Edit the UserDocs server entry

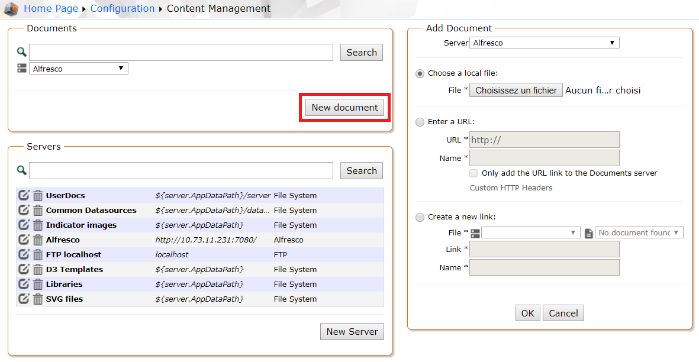[x=23, y=195]
